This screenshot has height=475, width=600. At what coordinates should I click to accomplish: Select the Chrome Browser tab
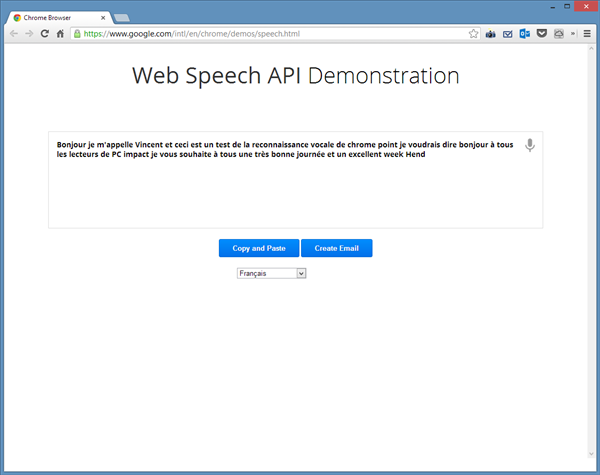[59, 18]
